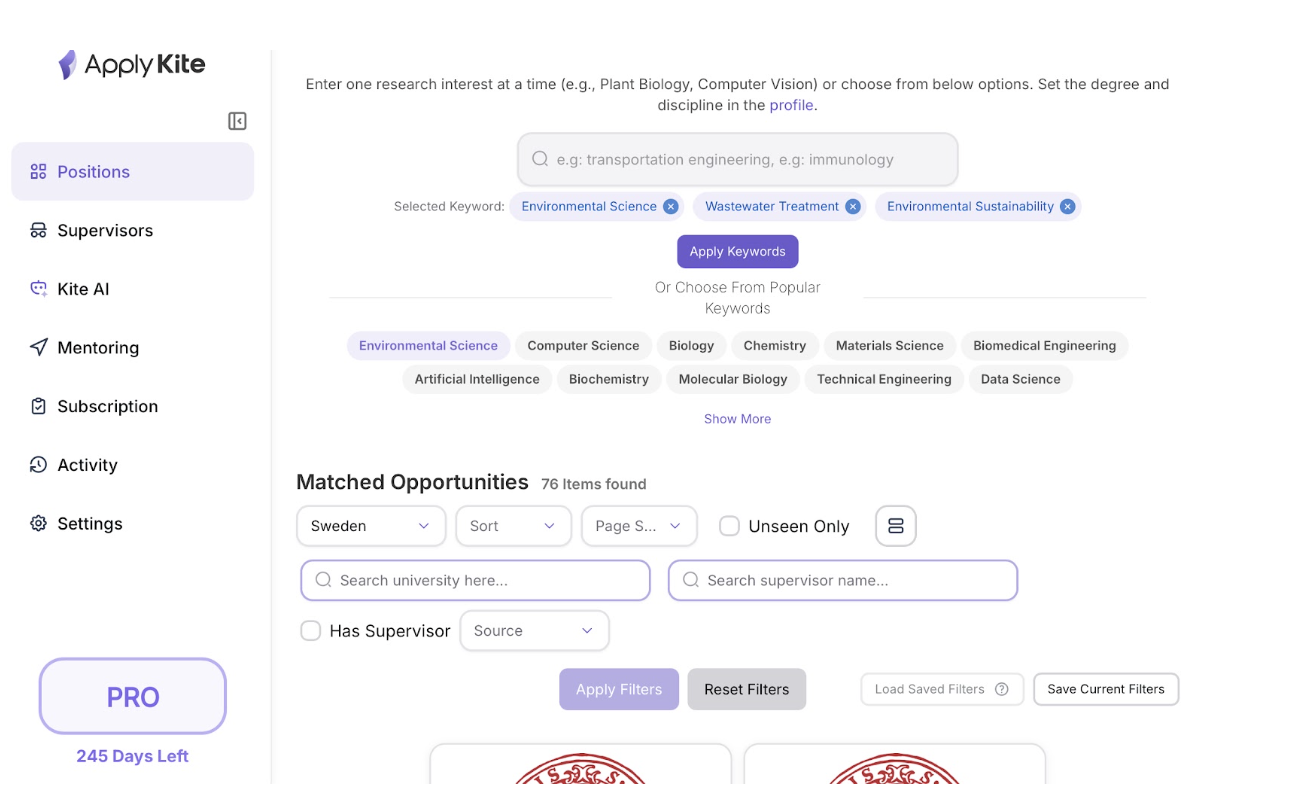Follow the profile link
This screenshot has height=804, width=1290.
coord(791,105)
